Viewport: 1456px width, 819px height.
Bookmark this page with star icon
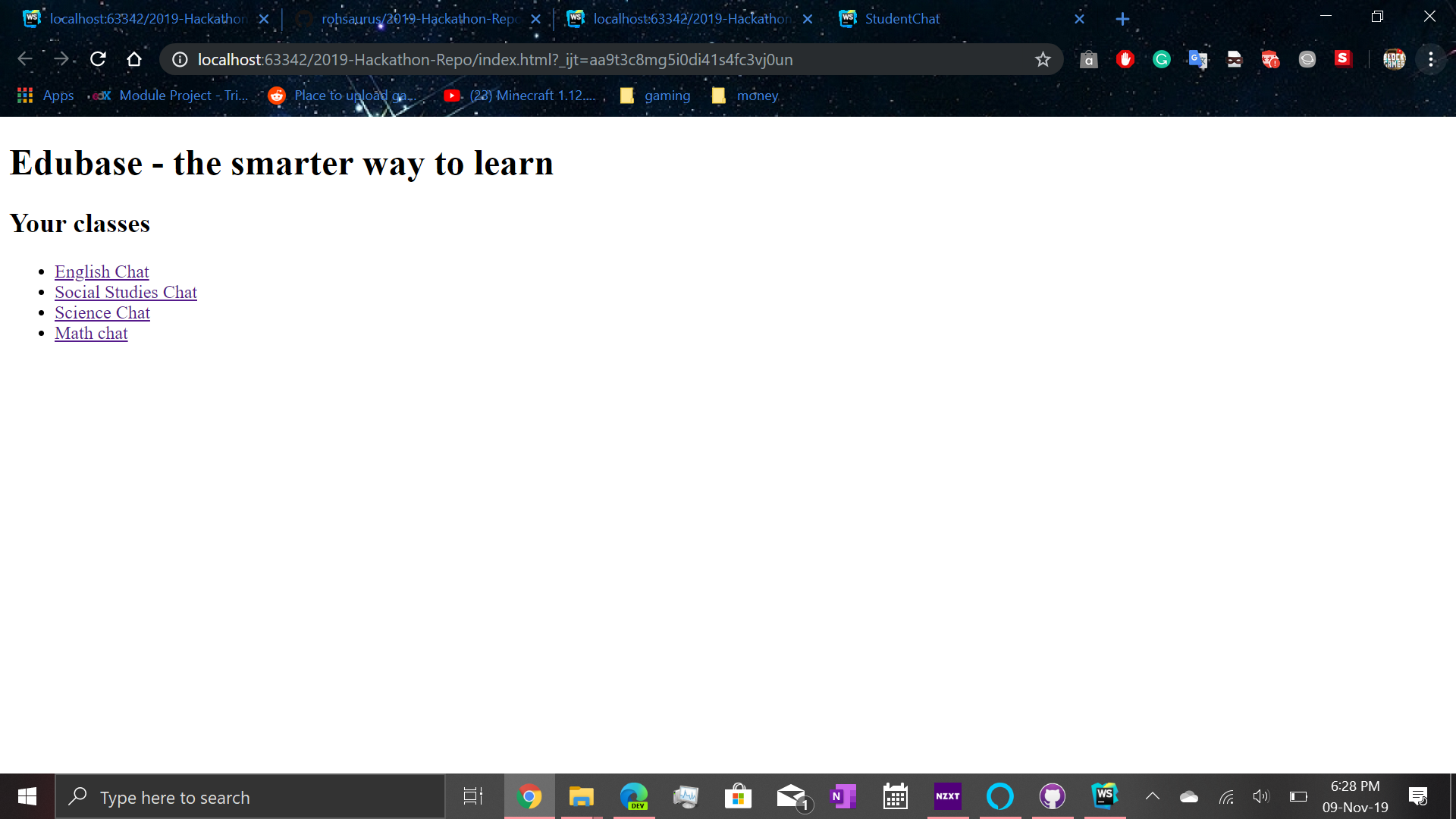[x=1043, y=59]
